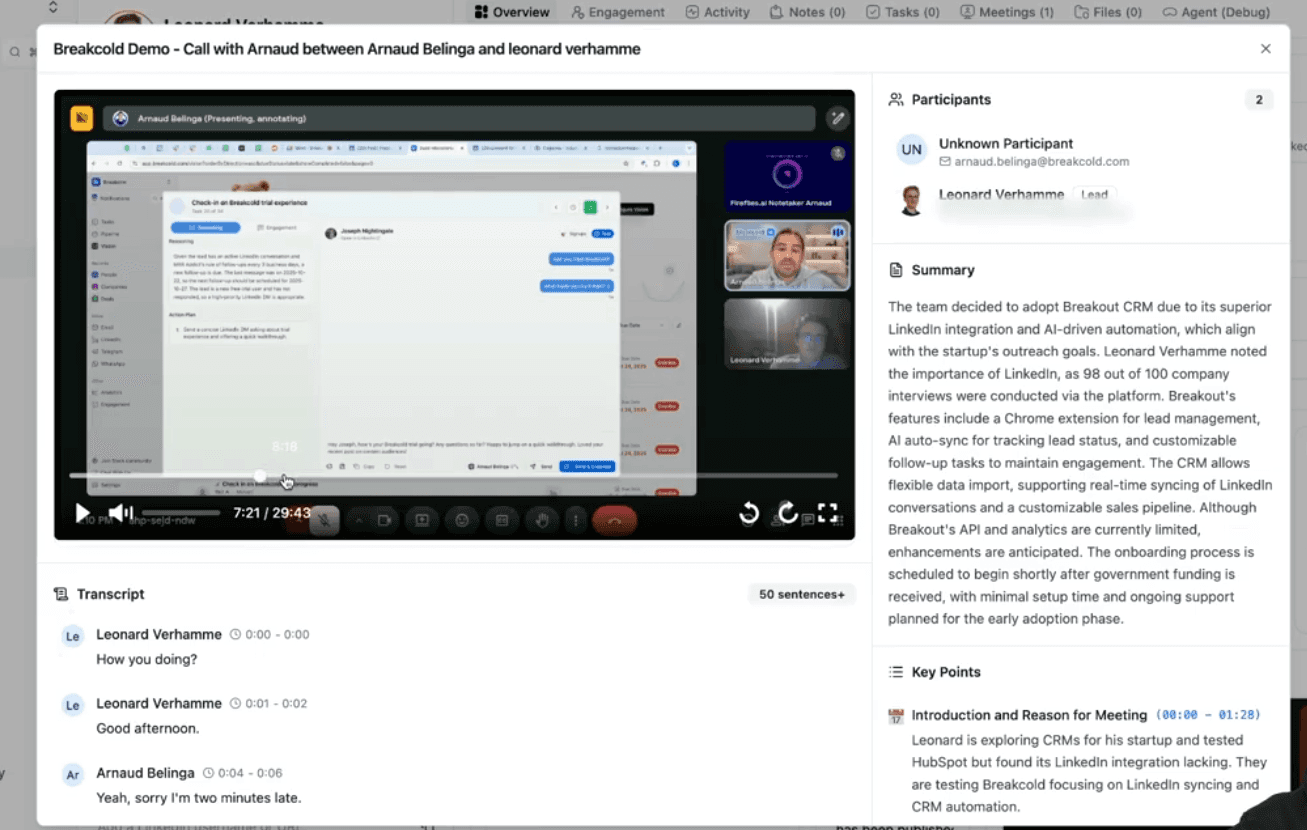Viewport: 1307px width, 830px height.
Task: Click the Key Points list icon
Action: tap(896, 672)
